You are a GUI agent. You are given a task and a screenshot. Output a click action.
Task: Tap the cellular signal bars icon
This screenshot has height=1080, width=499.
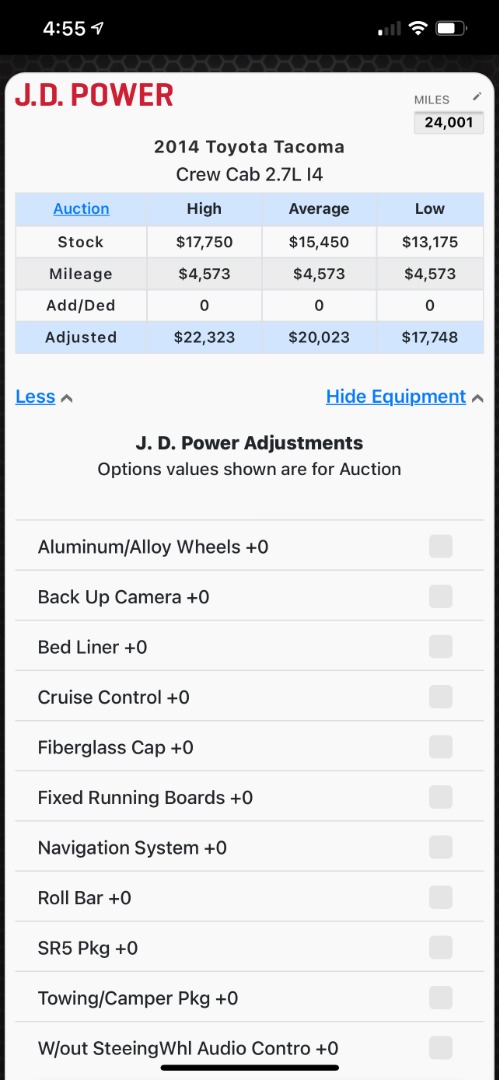390,28
